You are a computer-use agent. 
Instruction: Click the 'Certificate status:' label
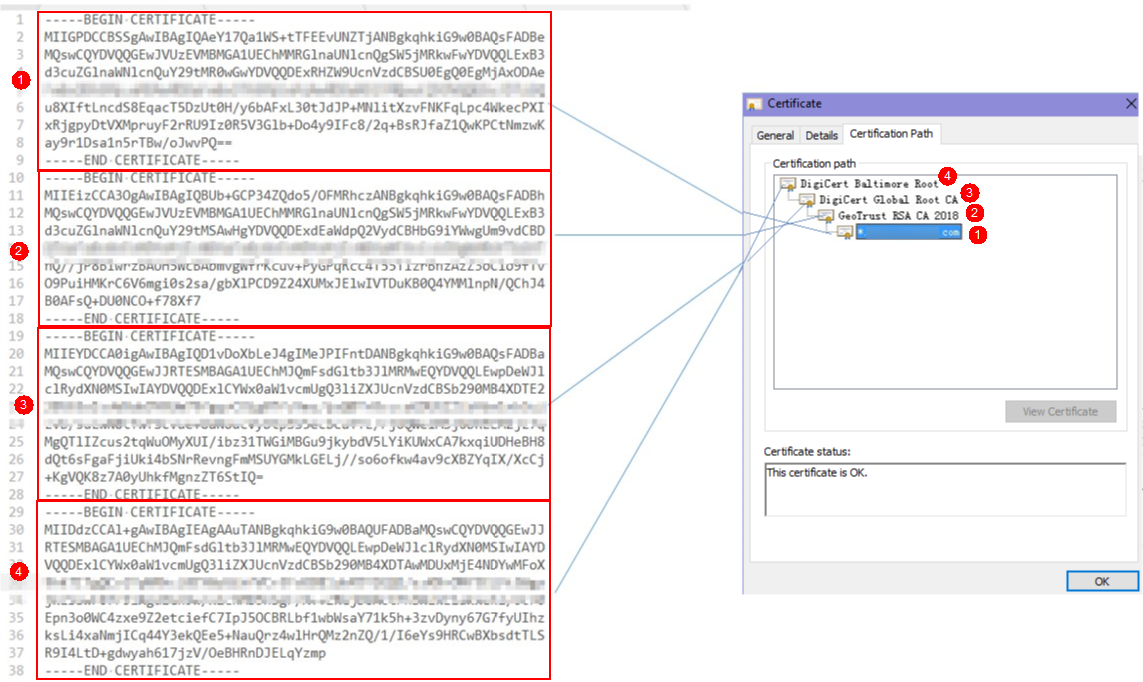click(807, 452)
